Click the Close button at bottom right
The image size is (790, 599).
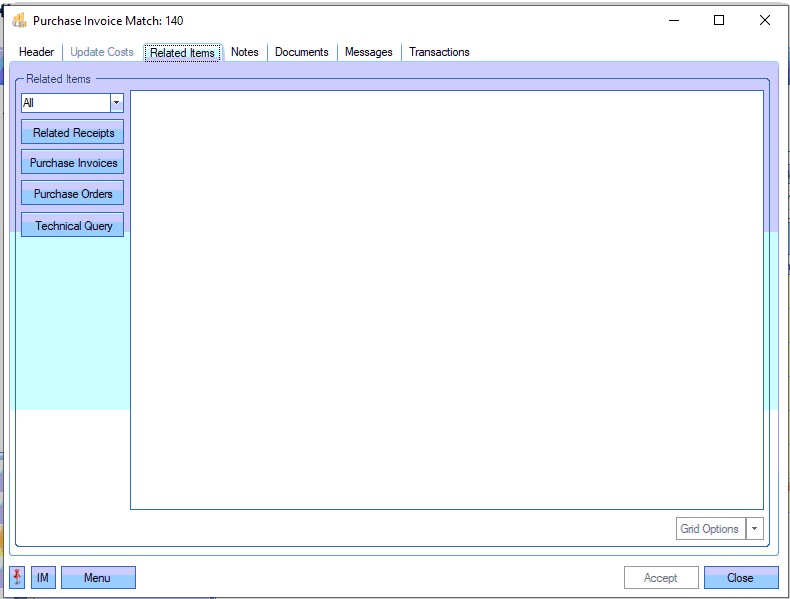click(x=741, y=577)
